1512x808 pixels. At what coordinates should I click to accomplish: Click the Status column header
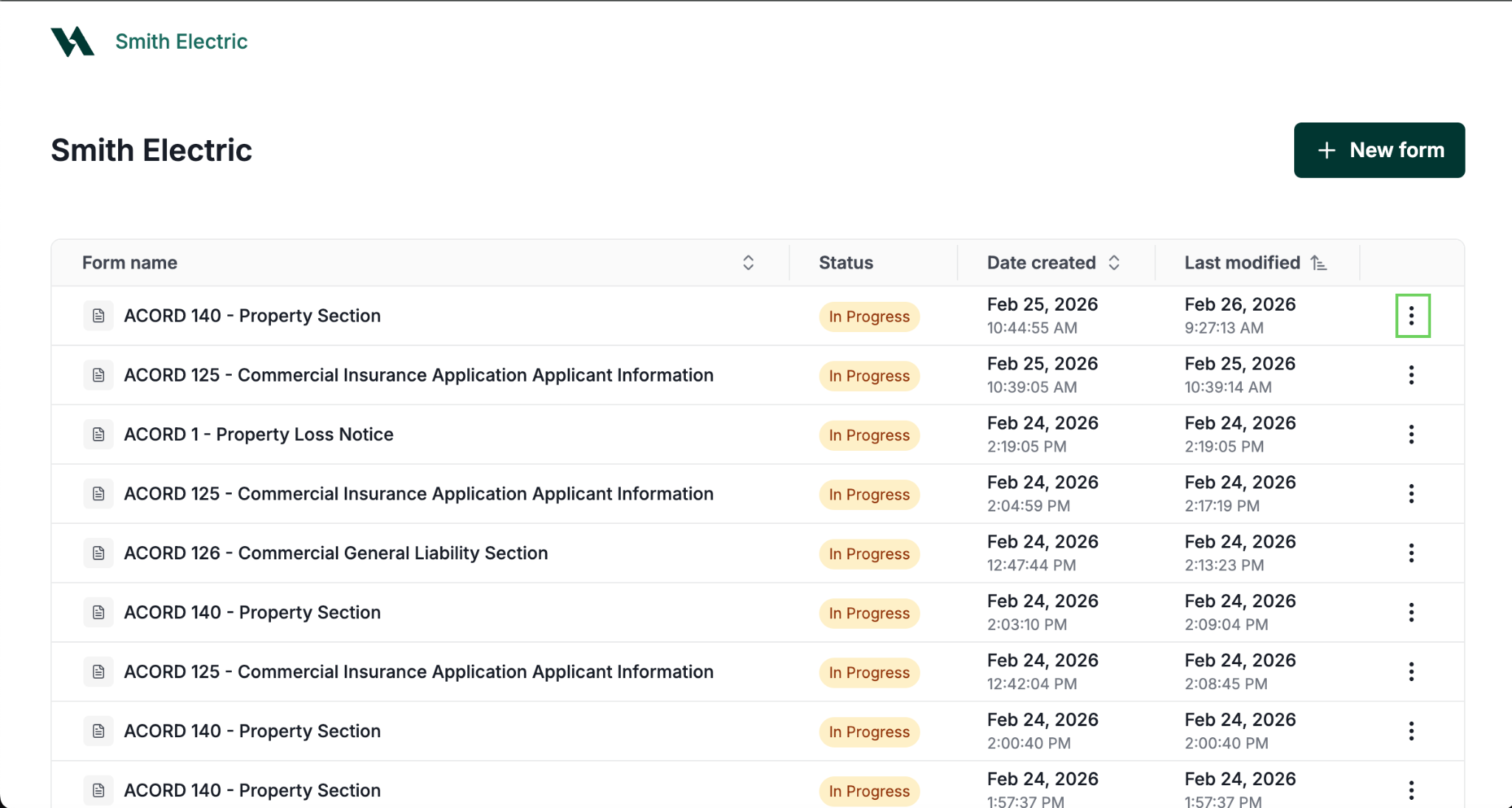846,263
